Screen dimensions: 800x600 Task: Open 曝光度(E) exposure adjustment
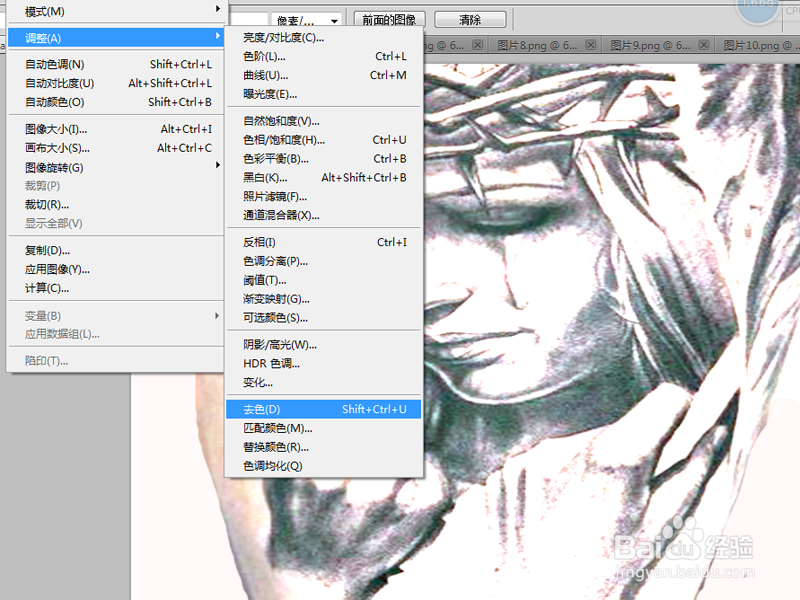[323, 94]
